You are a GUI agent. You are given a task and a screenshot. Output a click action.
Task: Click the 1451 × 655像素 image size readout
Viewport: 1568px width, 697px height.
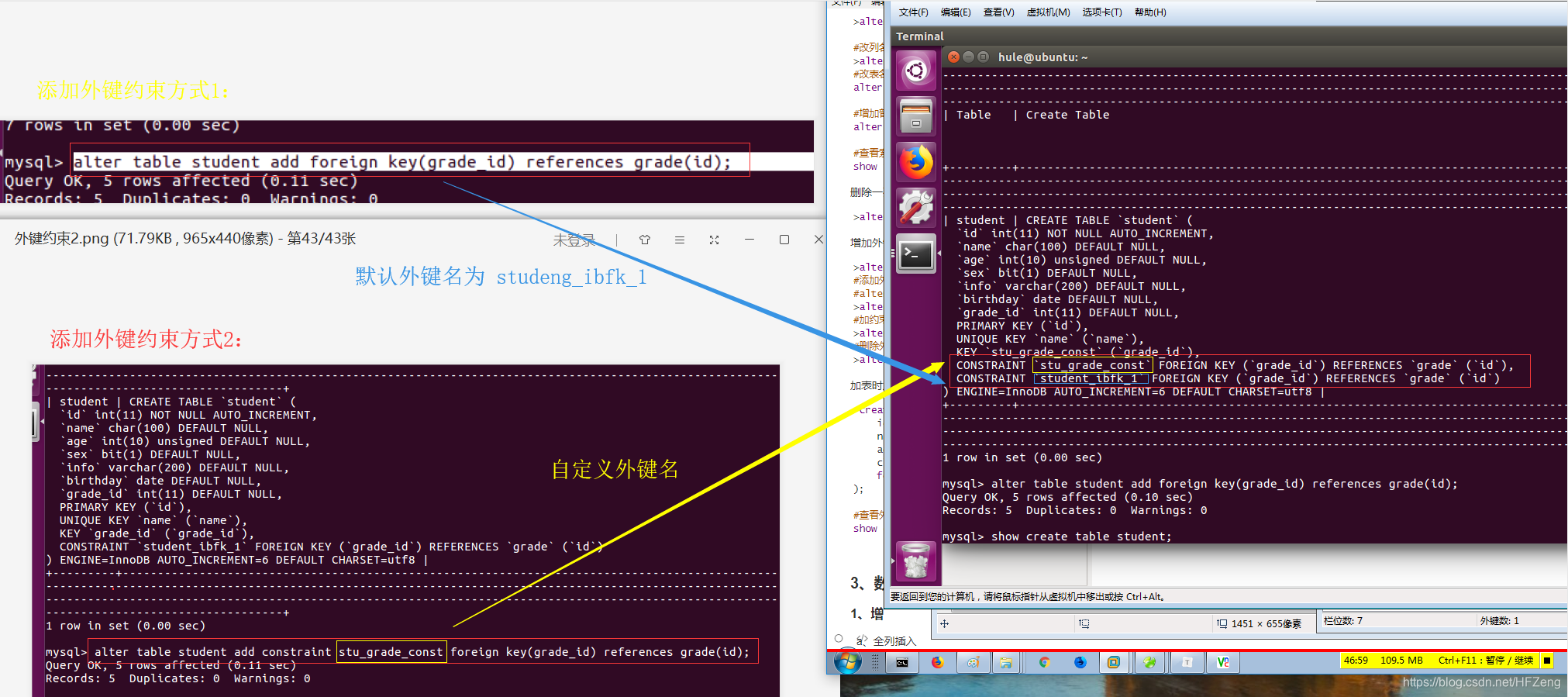coord(1266,623)
